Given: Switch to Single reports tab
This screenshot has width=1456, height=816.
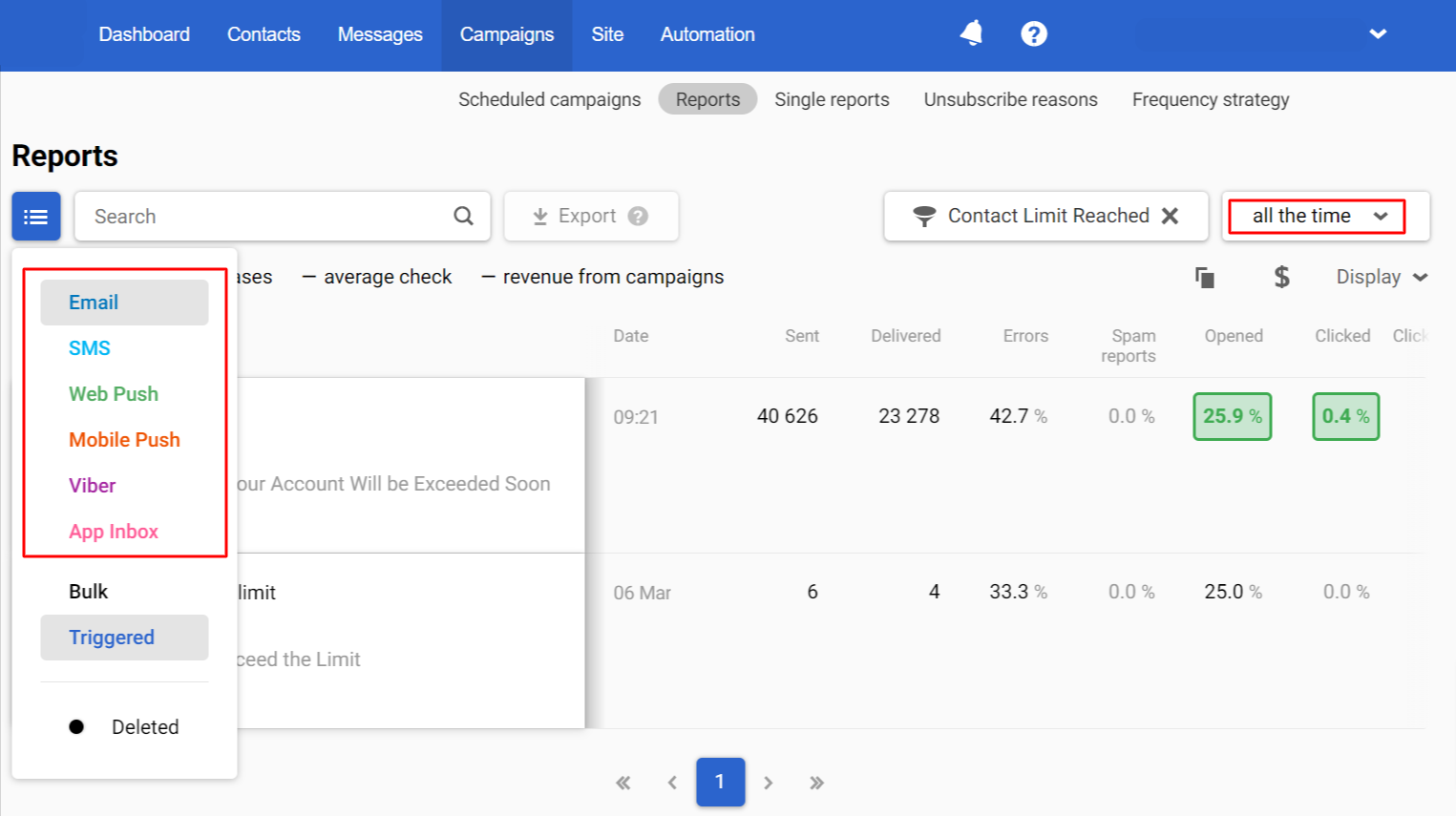Looking at the screenshot, I should point(832,99).
